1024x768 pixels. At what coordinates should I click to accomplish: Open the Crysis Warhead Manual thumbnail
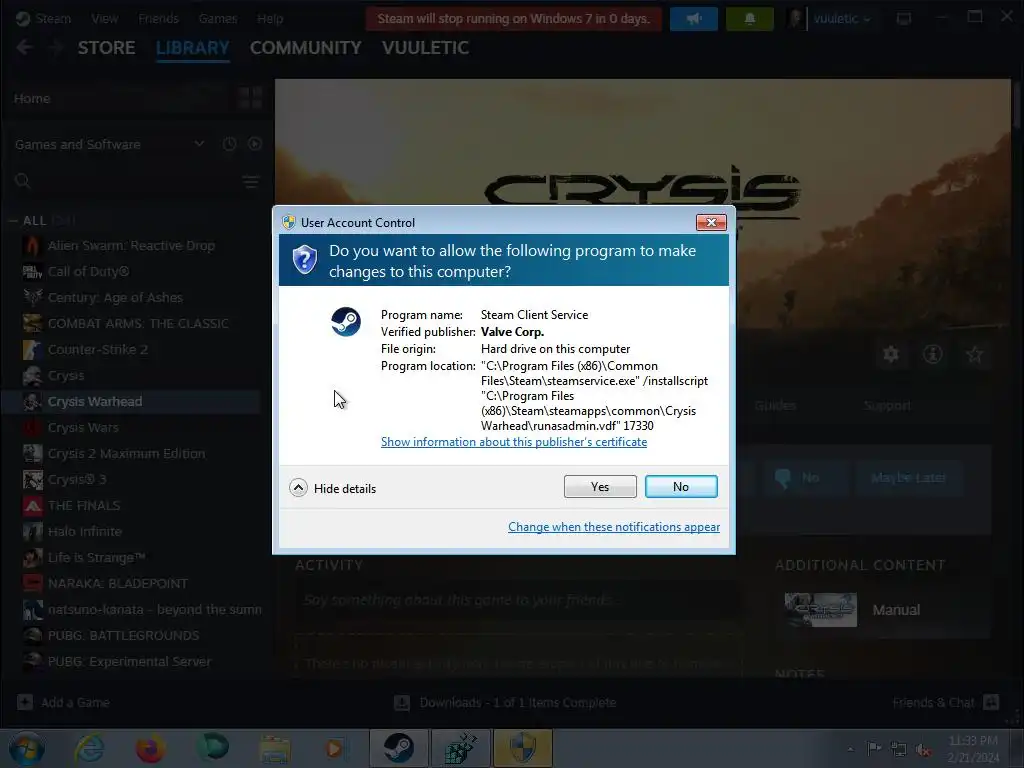coord(820,610)
